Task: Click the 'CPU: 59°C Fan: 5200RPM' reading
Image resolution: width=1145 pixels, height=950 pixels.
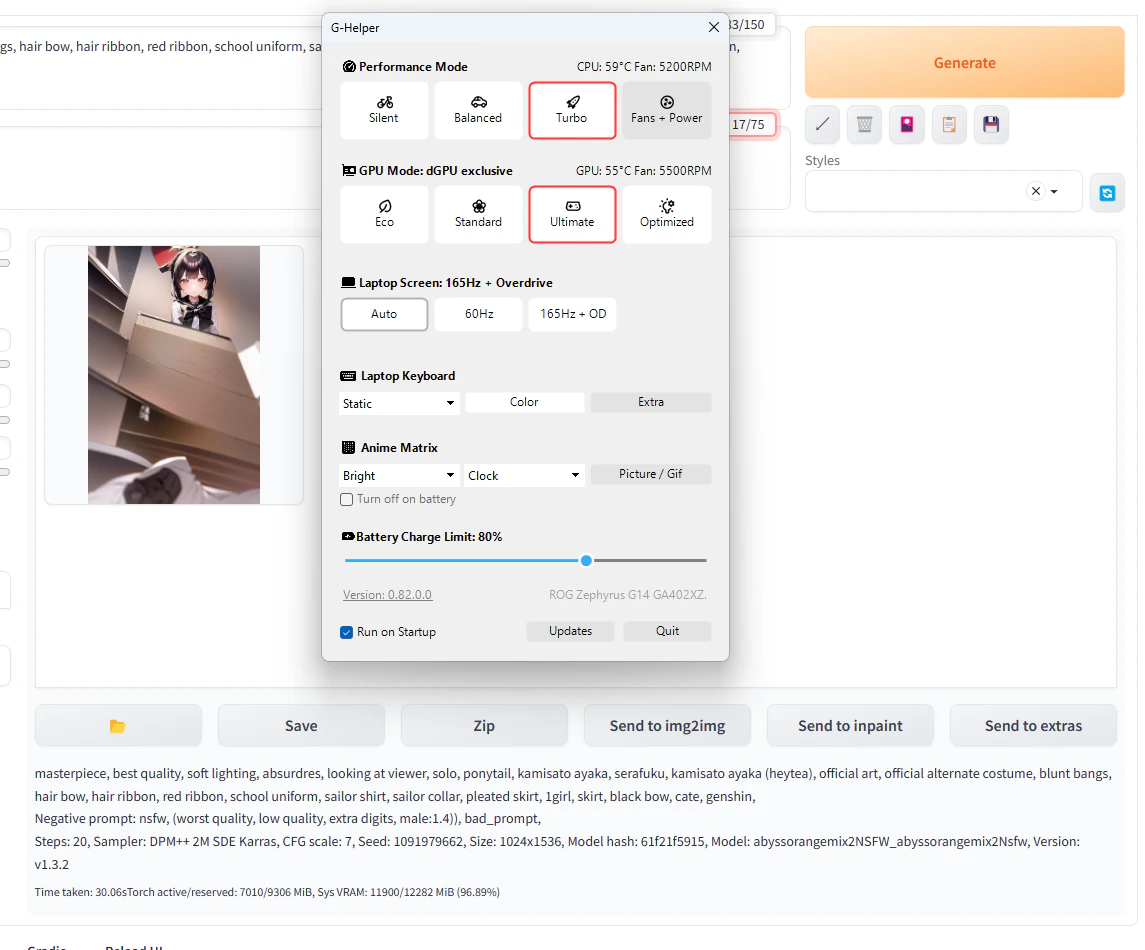Action: click(x=644, y=66)
